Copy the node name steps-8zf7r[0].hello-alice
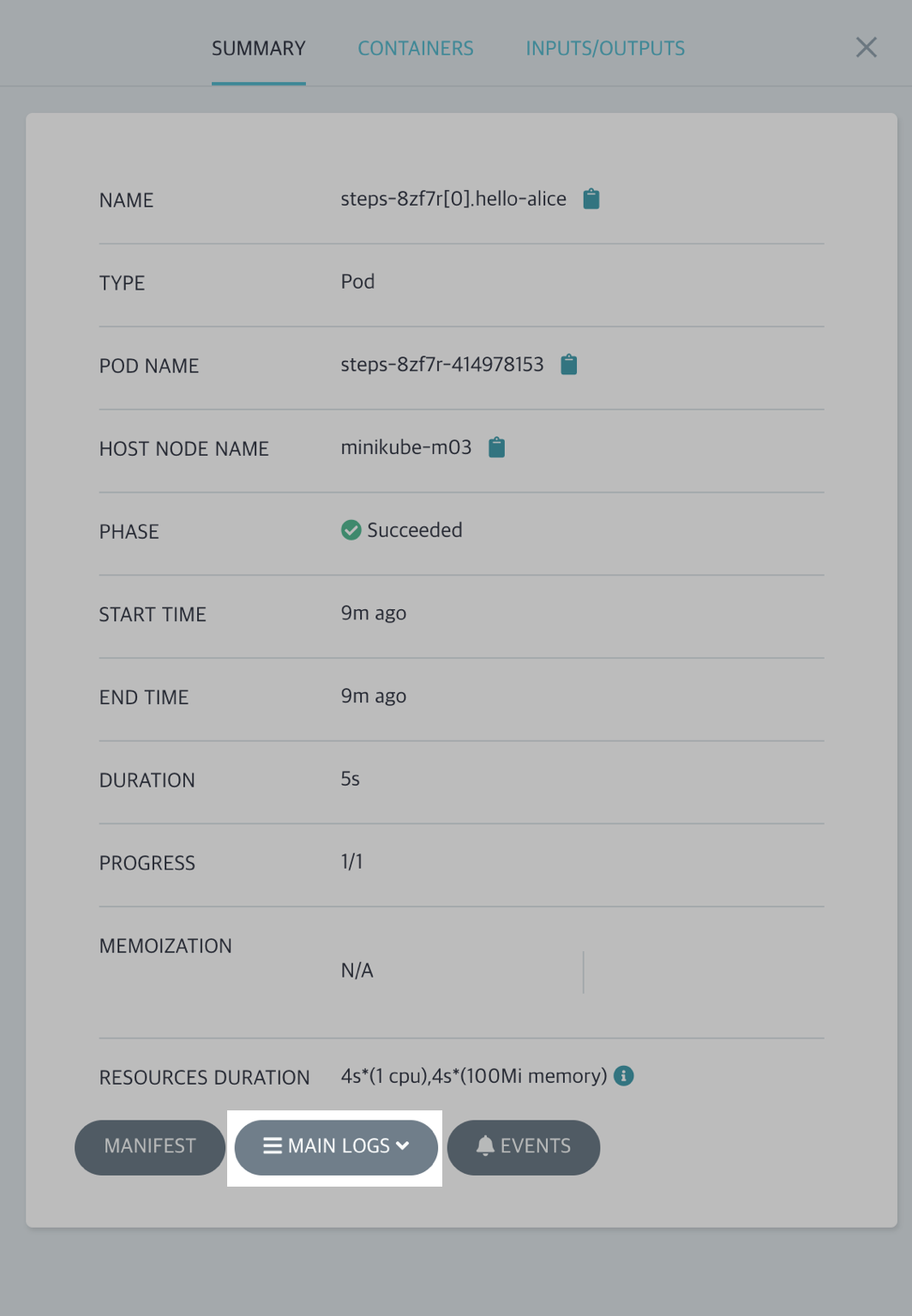 [591, 199]
